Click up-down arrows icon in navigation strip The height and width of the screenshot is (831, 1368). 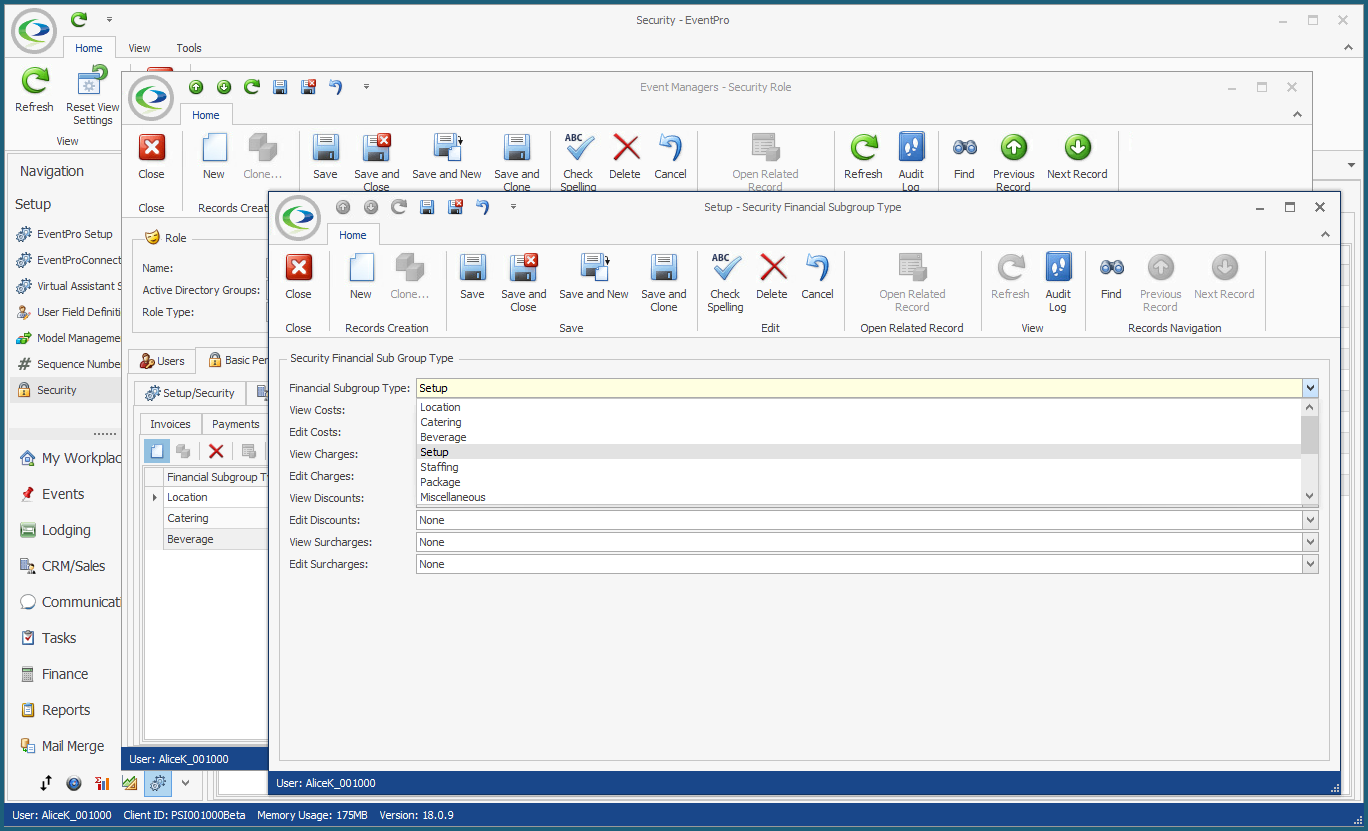(x=46, y=783)
